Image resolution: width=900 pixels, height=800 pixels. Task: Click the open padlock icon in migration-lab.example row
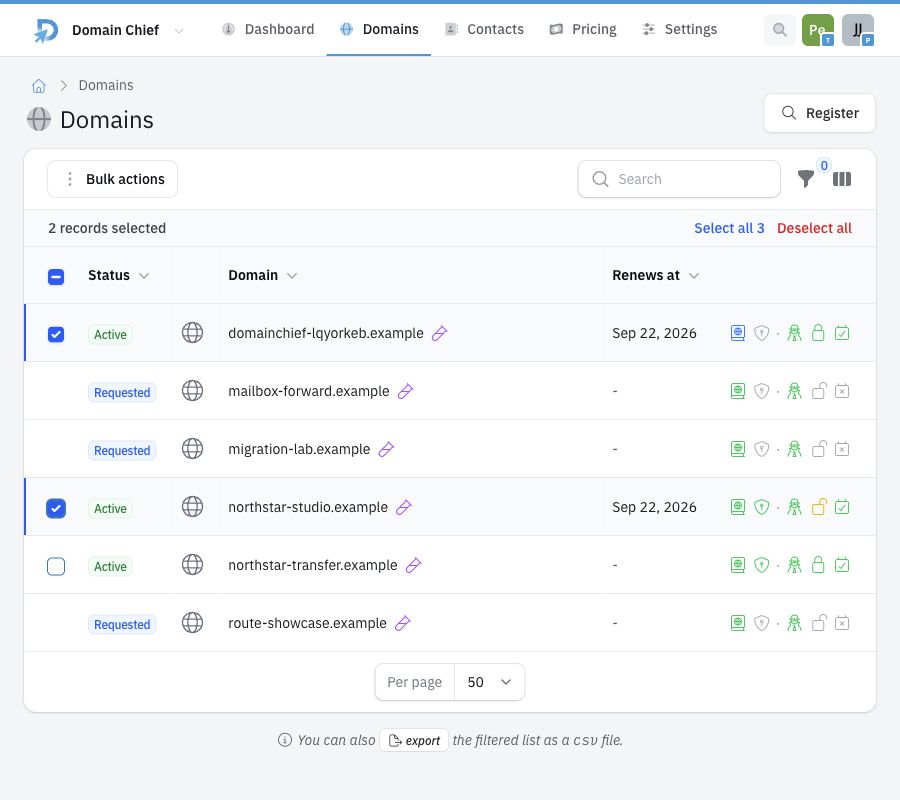coord(819,449)
